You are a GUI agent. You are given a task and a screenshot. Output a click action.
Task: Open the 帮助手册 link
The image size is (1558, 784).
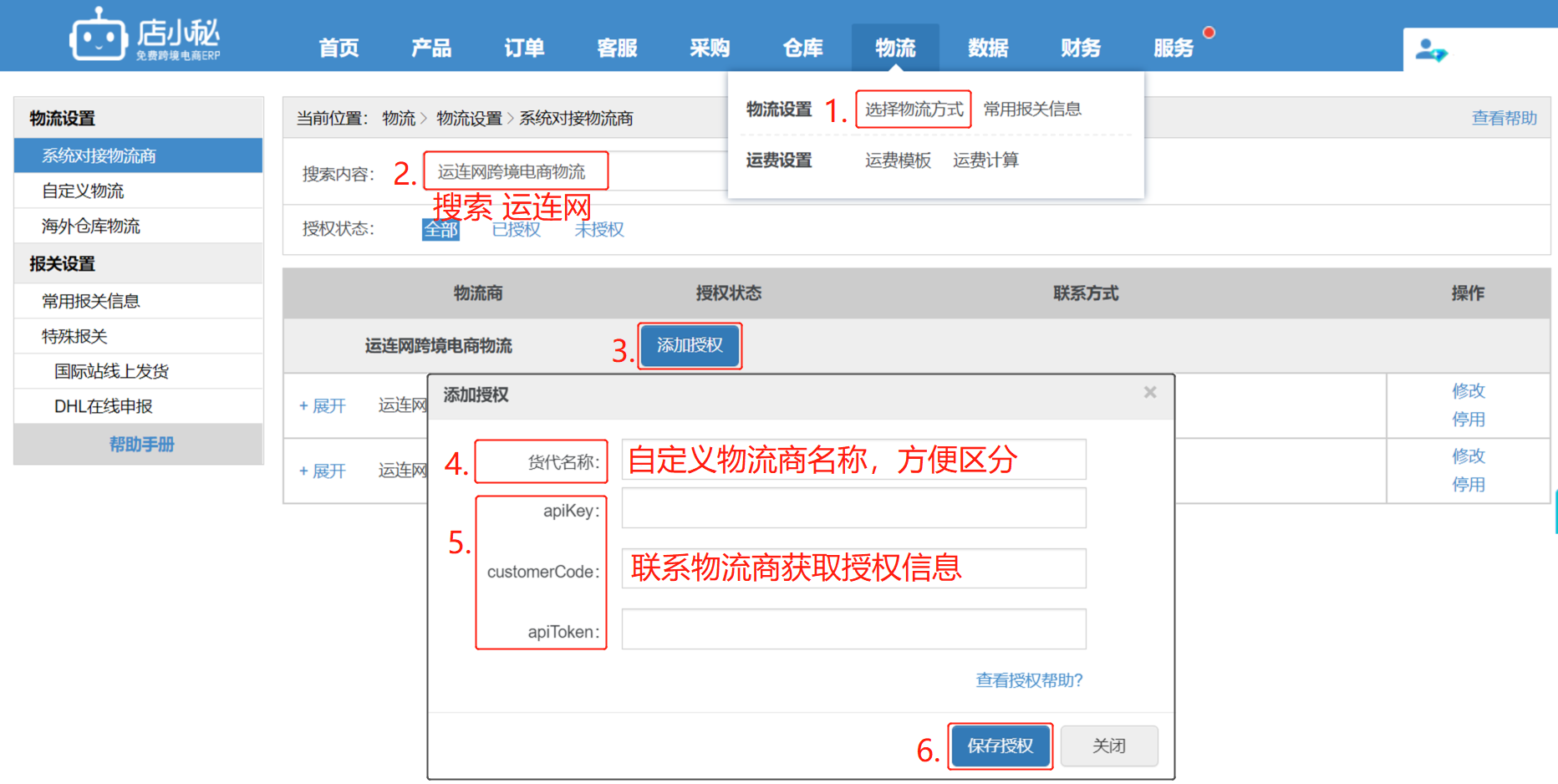(141, 445)
